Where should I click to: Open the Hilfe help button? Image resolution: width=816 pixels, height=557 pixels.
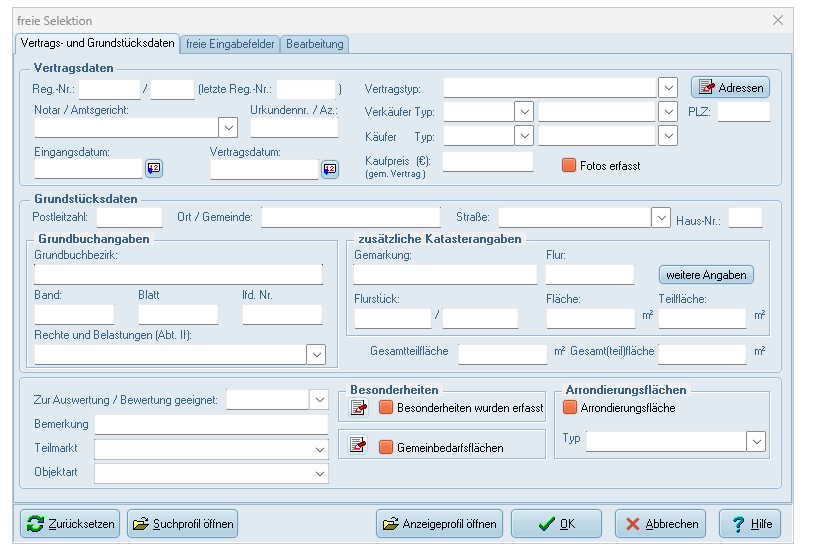750,524
